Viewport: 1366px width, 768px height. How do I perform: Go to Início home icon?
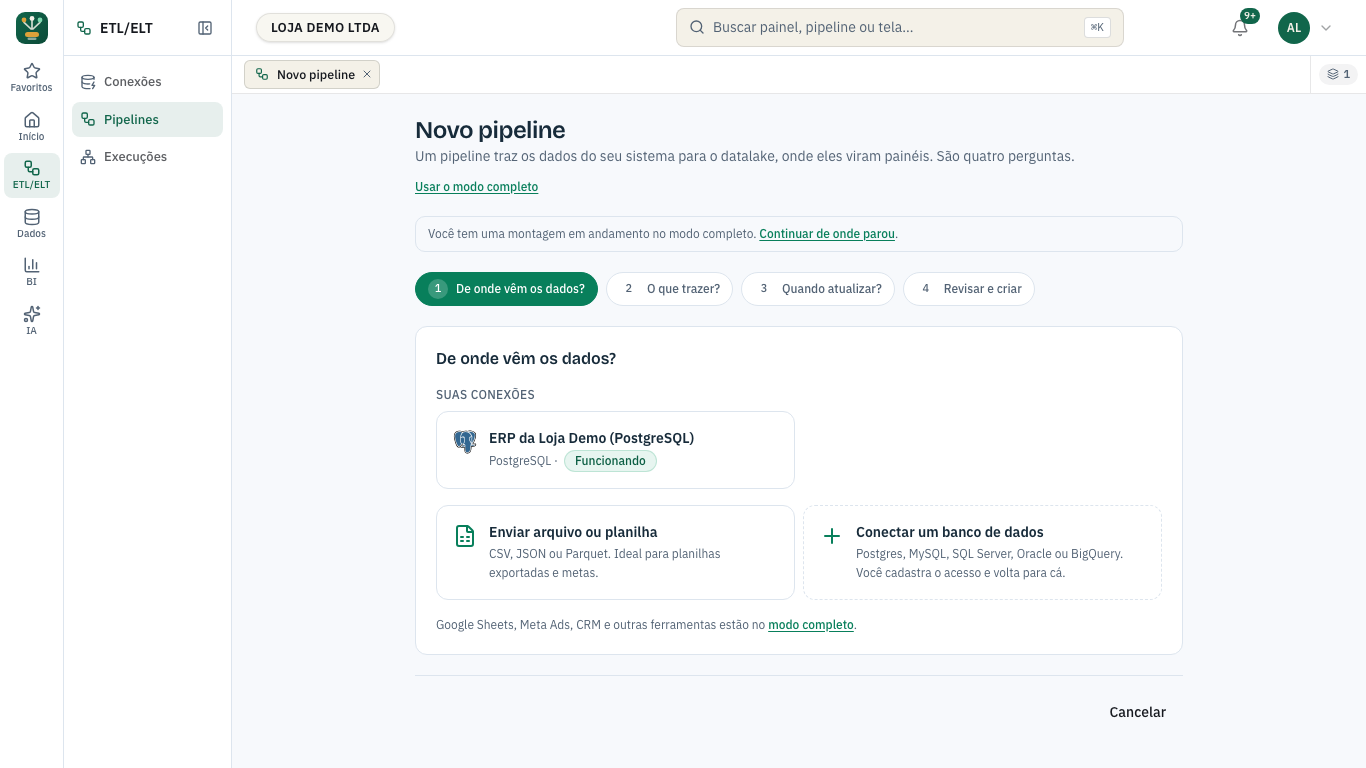(32, 126)
